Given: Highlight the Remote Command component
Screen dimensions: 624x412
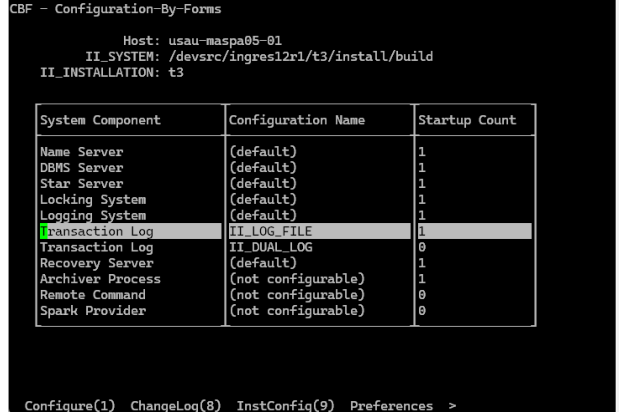Looking at the screenshot, I should click(92, 295).
